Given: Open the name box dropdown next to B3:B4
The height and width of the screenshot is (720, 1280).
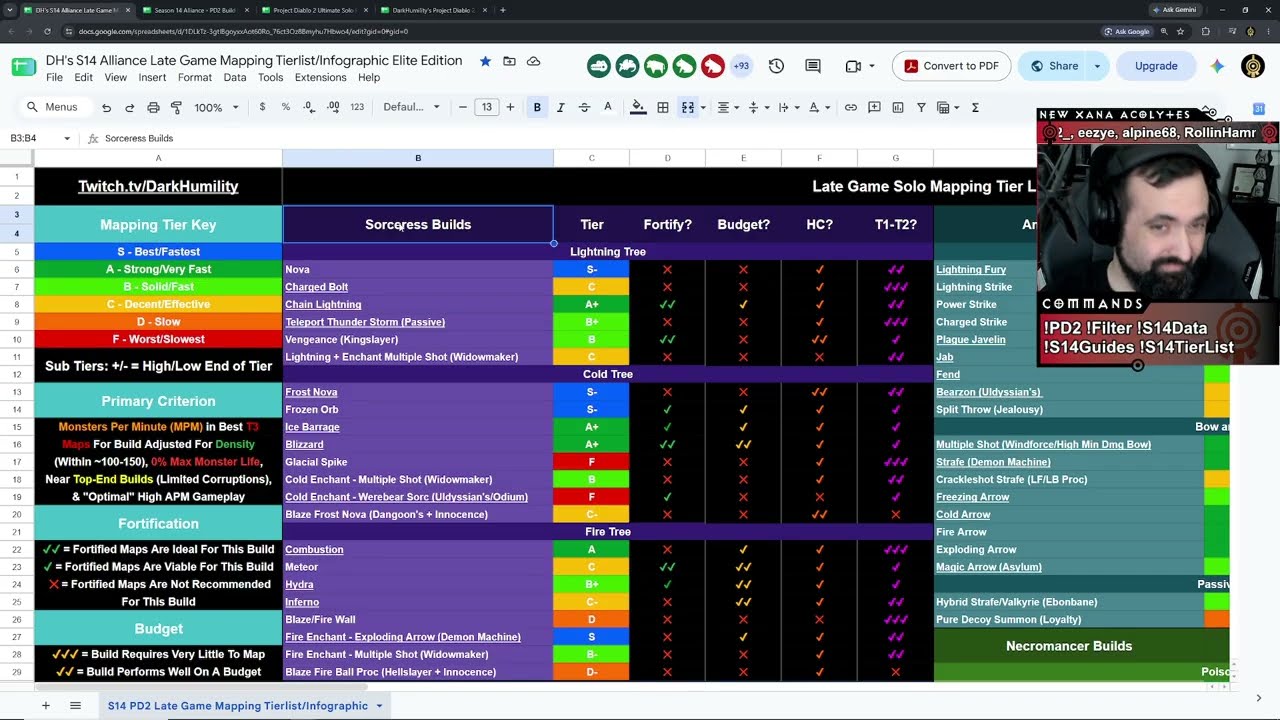Looking at the screenshot, I should click(x=67, y=138).
